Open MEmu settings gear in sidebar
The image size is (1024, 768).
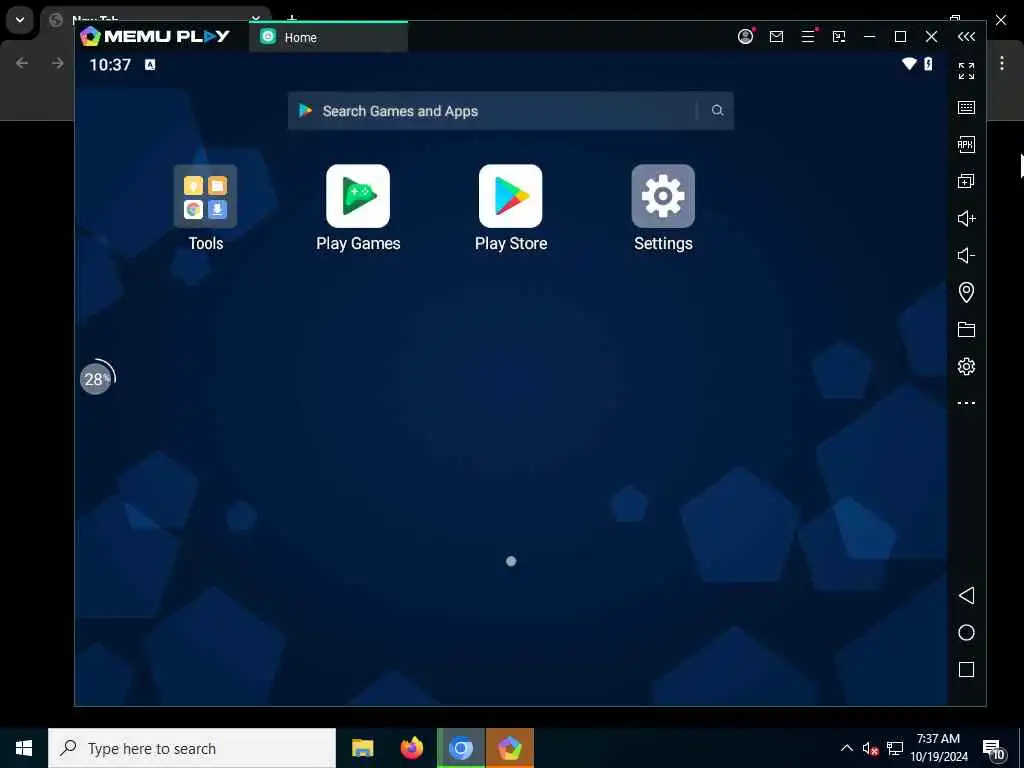coord(967,366)
